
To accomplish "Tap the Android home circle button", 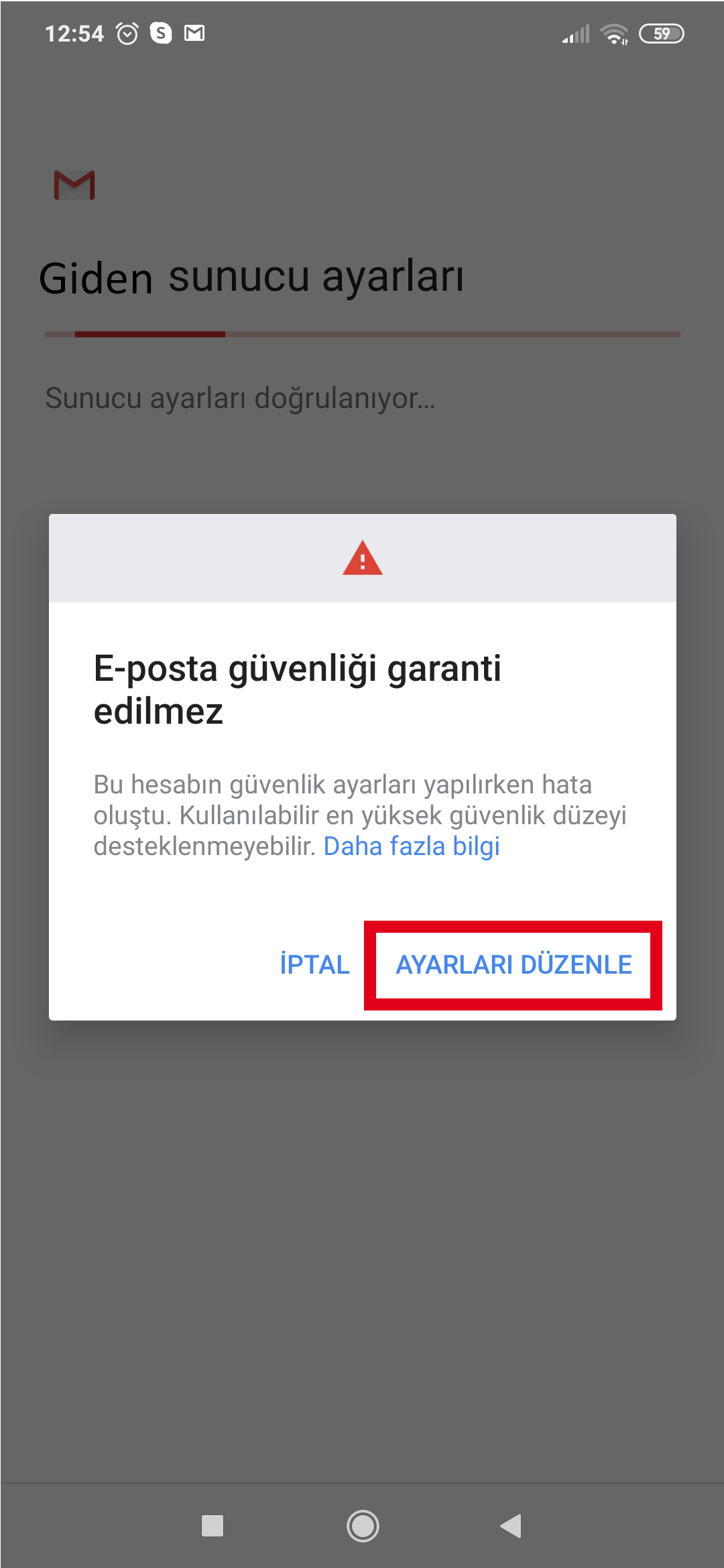I will pyautogui.click(x=363, y=1526).
